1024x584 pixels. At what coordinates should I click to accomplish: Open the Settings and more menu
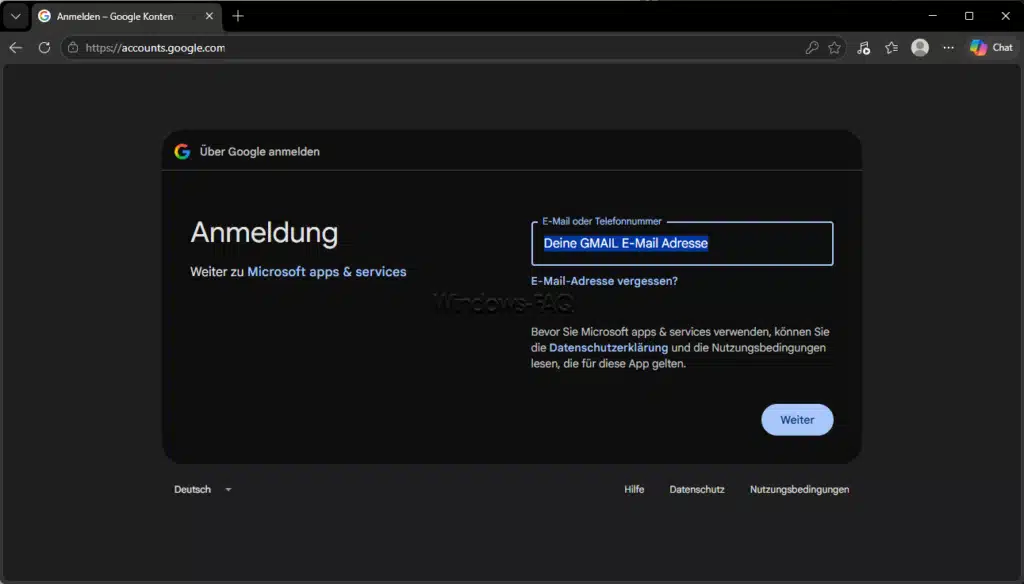point(948,48)
